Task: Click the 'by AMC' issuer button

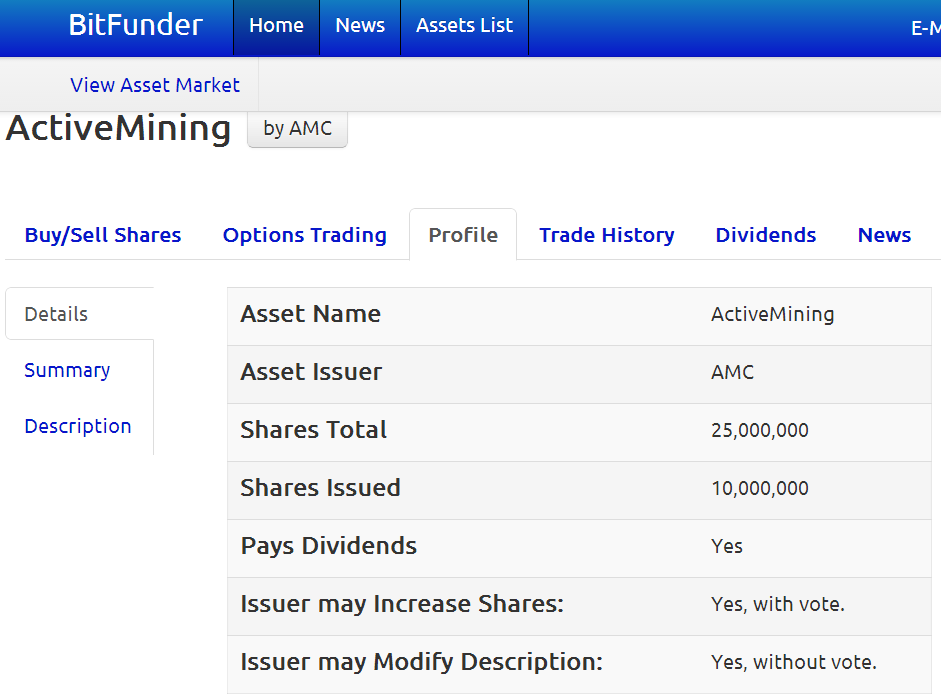Action: point(297,128)
